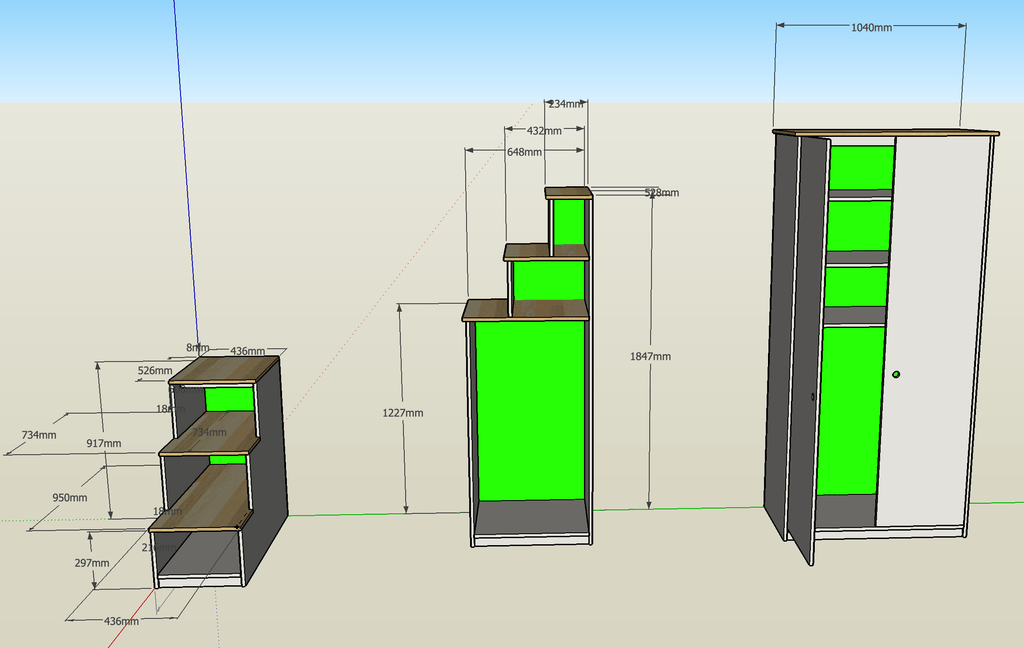Select the 528mm dimension label
1024x648 pixels.
pos(662,193)
